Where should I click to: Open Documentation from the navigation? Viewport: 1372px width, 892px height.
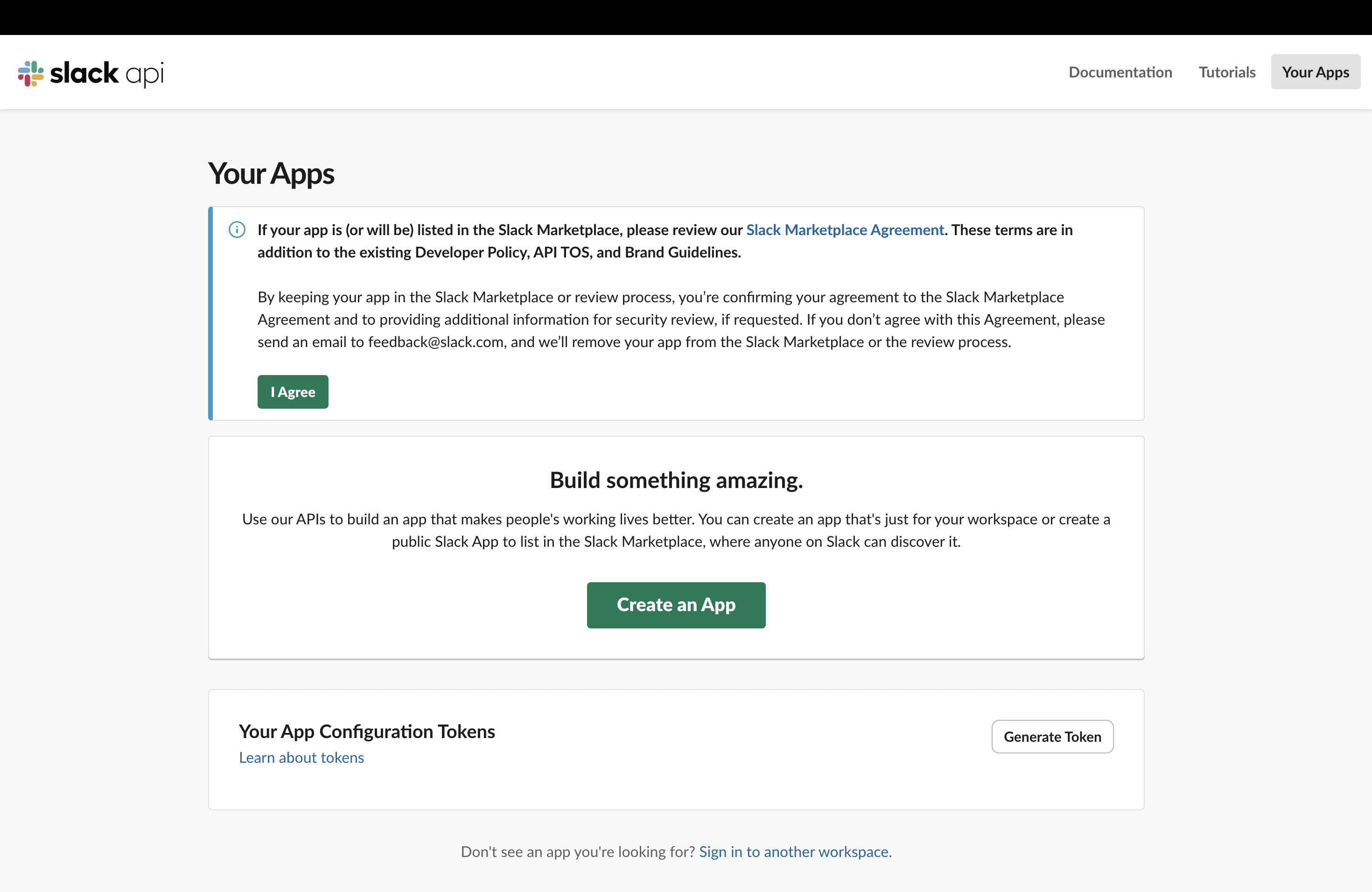coord(1120,72)
